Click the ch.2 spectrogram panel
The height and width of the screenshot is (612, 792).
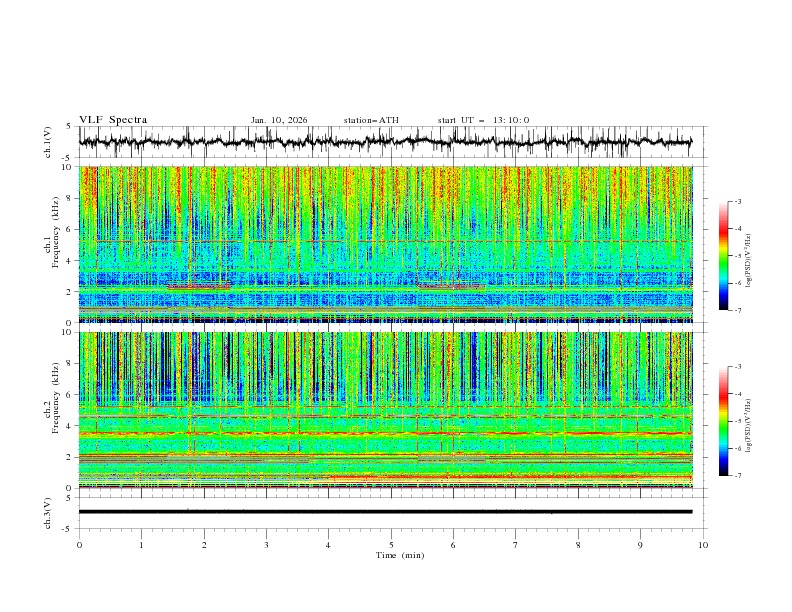point(385,410)
